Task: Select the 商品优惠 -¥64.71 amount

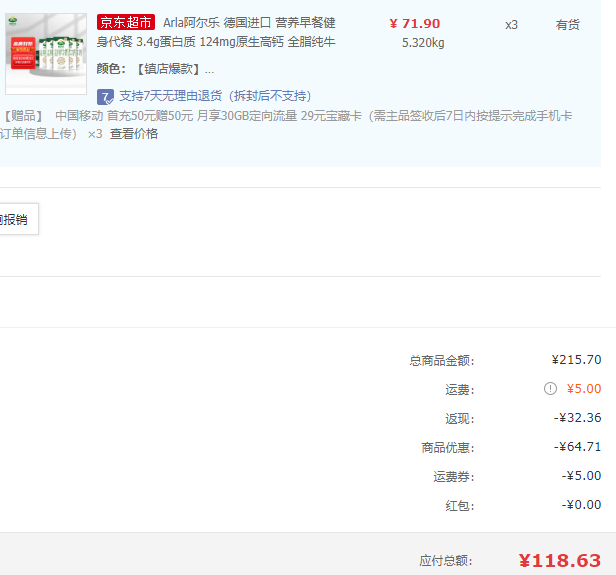Action: tap(578, 447)
